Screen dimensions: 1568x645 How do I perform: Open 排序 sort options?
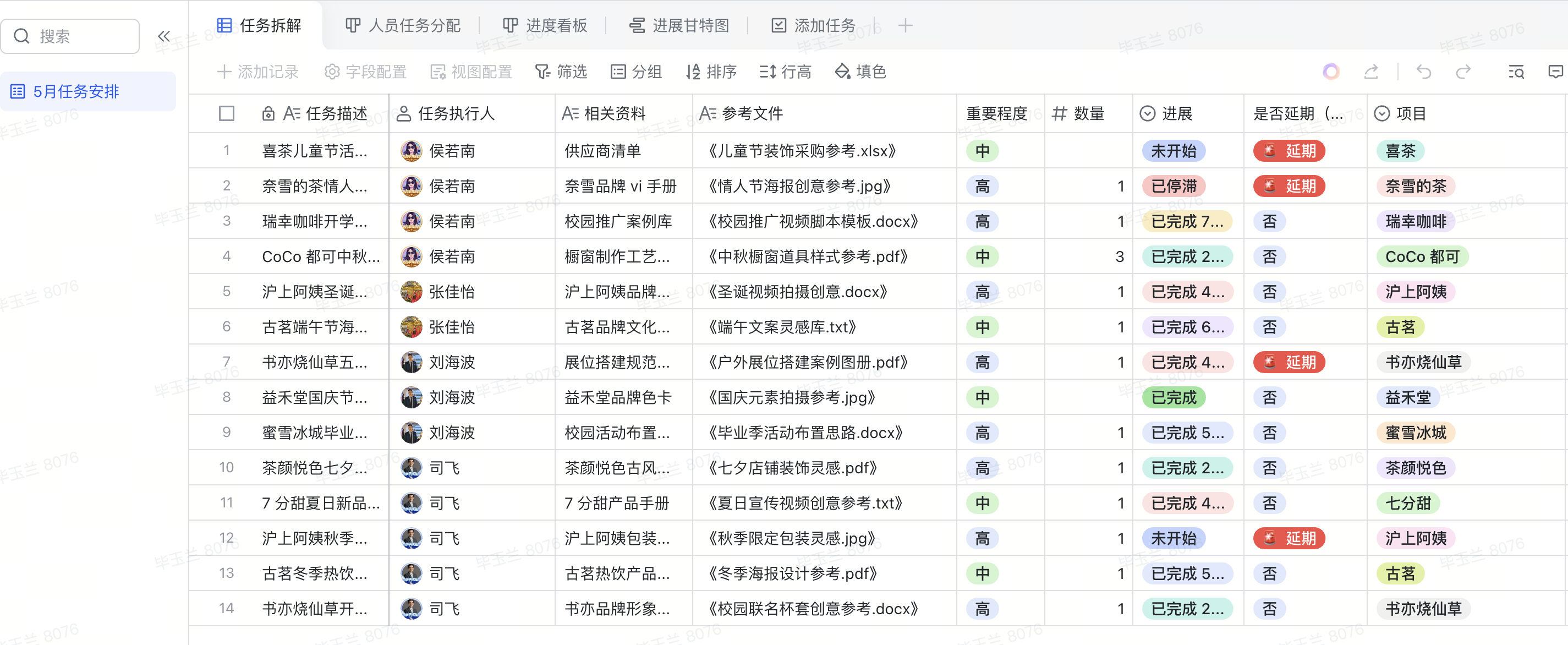pos(711,72)
